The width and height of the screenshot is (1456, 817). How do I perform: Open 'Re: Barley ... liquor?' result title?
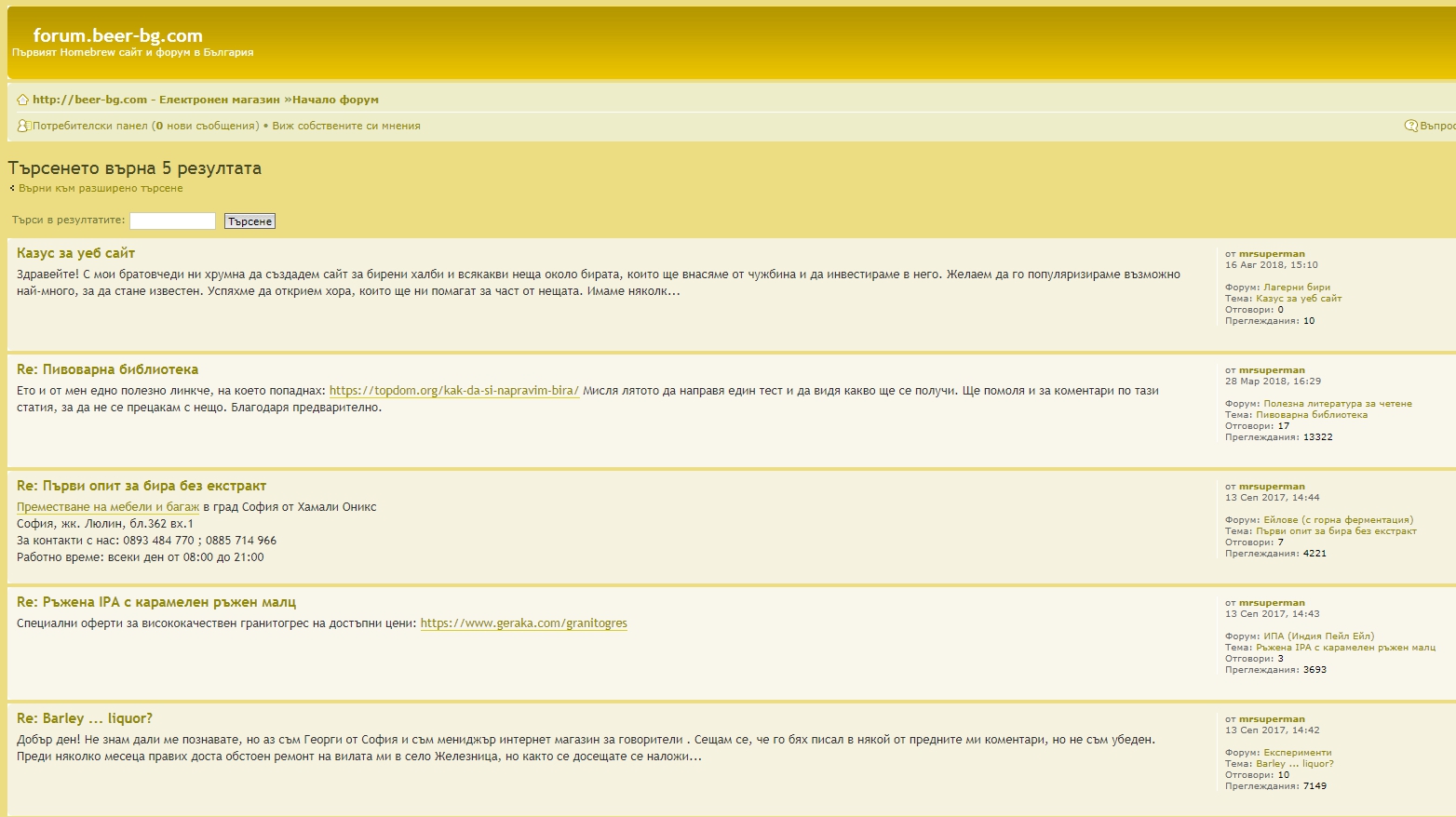click(x=85, y=718)
